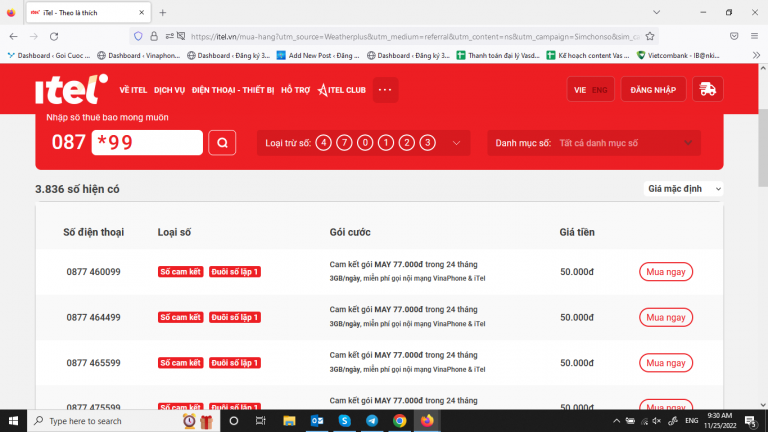Open Giá mặc định sort dropdown
Viewport: 768px width, 432px height.
pyautogui.click(x=683, y=189)
